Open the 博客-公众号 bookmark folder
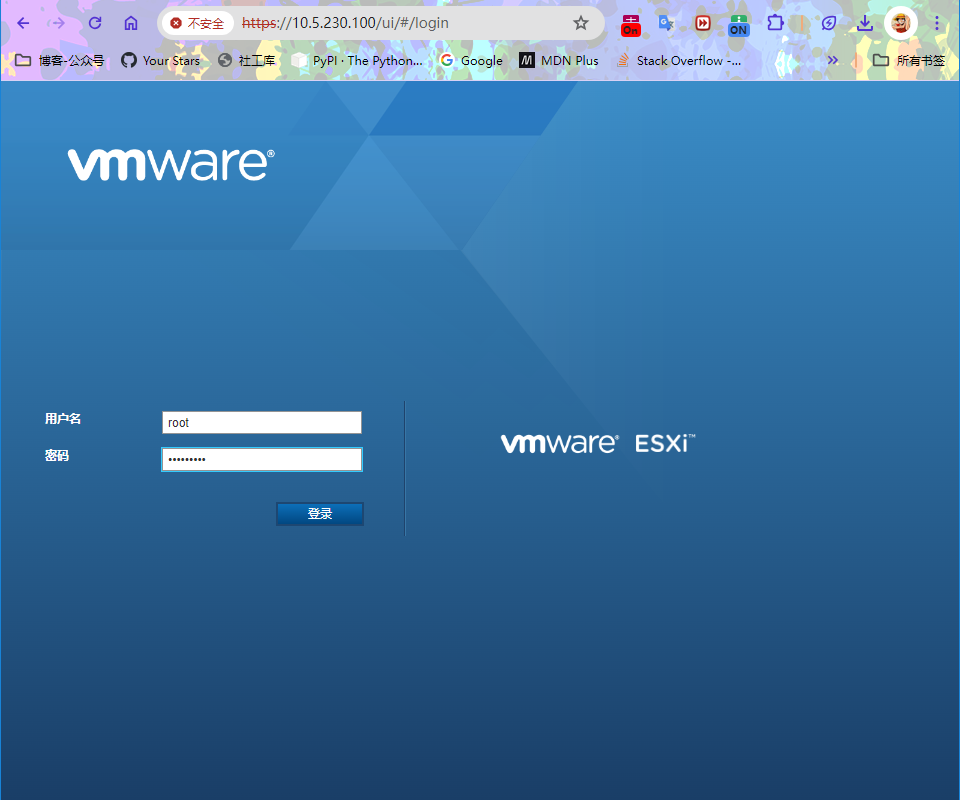 59,61
